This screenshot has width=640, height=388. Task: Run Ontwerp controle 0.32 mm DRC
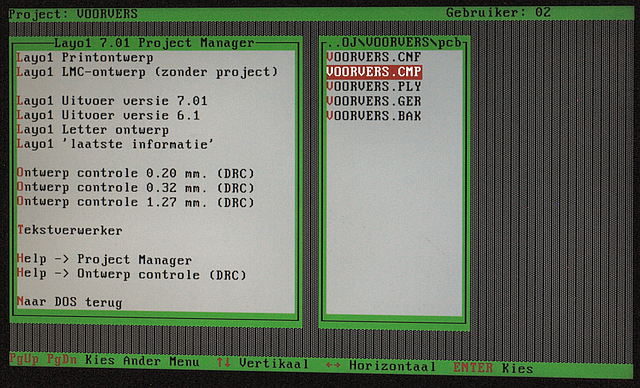coord(136,188)
